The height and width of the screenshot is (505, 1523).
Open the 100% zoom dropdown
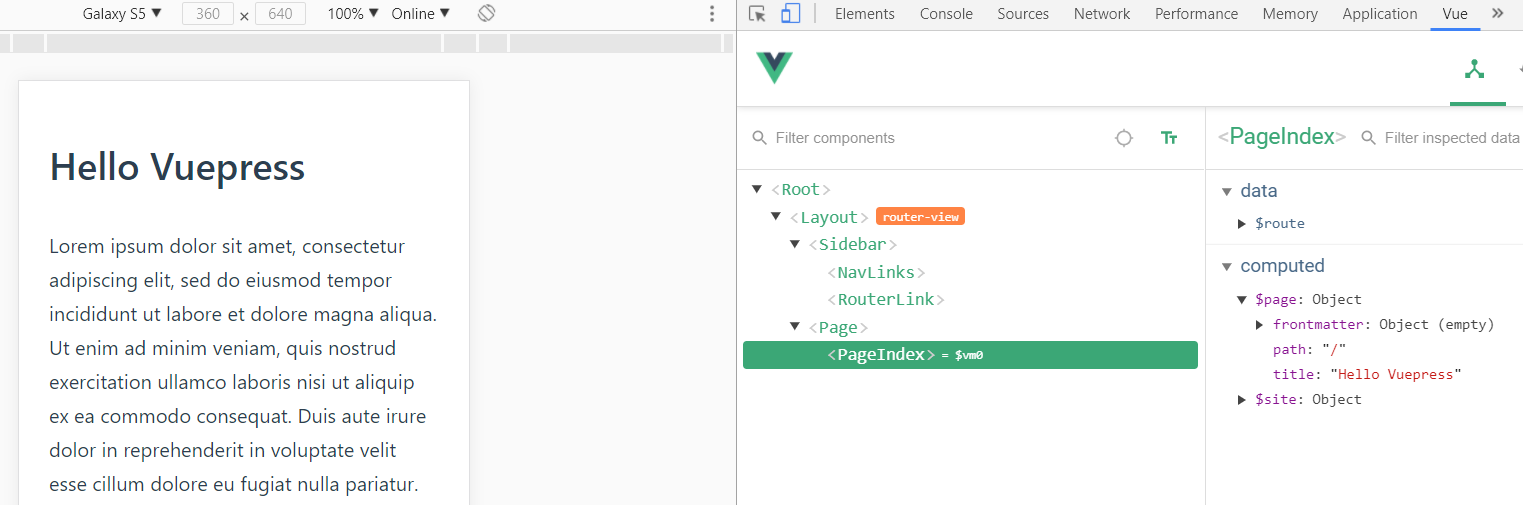pos(353,14)
